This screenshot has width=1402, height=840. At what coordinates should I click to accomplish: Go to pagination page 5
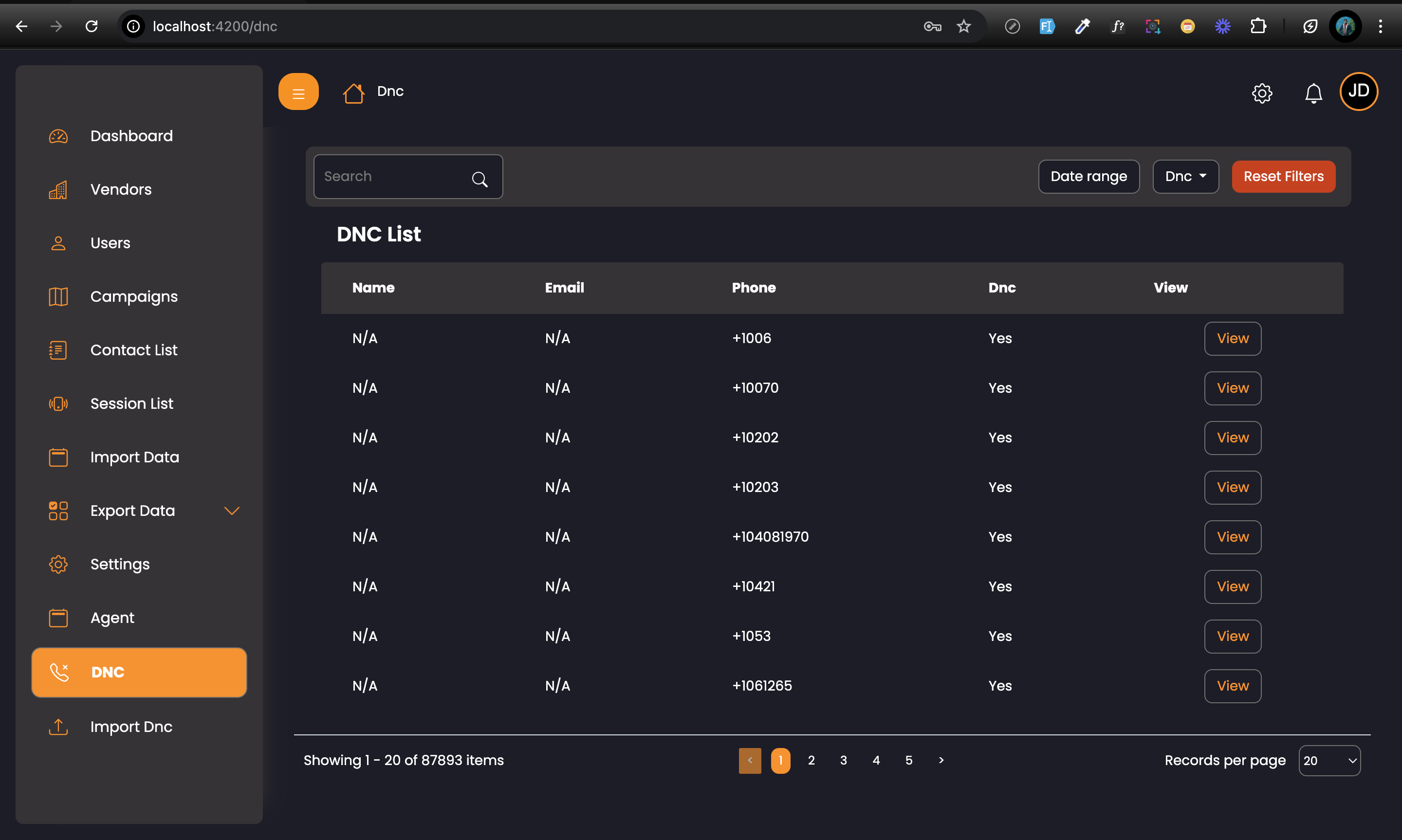point(908,761)
